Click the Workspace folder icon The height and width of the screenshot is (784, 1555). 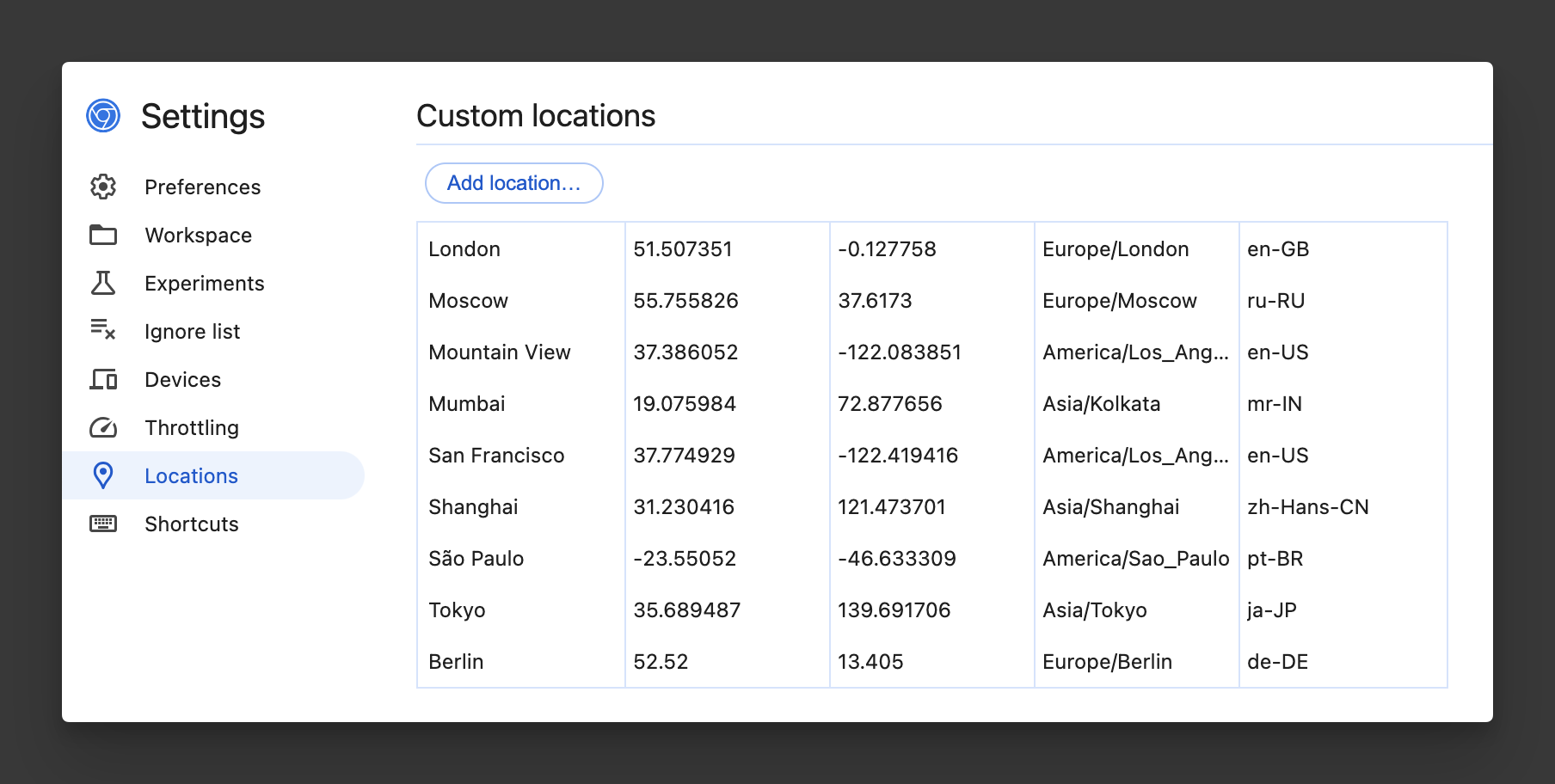click(103, 235)
